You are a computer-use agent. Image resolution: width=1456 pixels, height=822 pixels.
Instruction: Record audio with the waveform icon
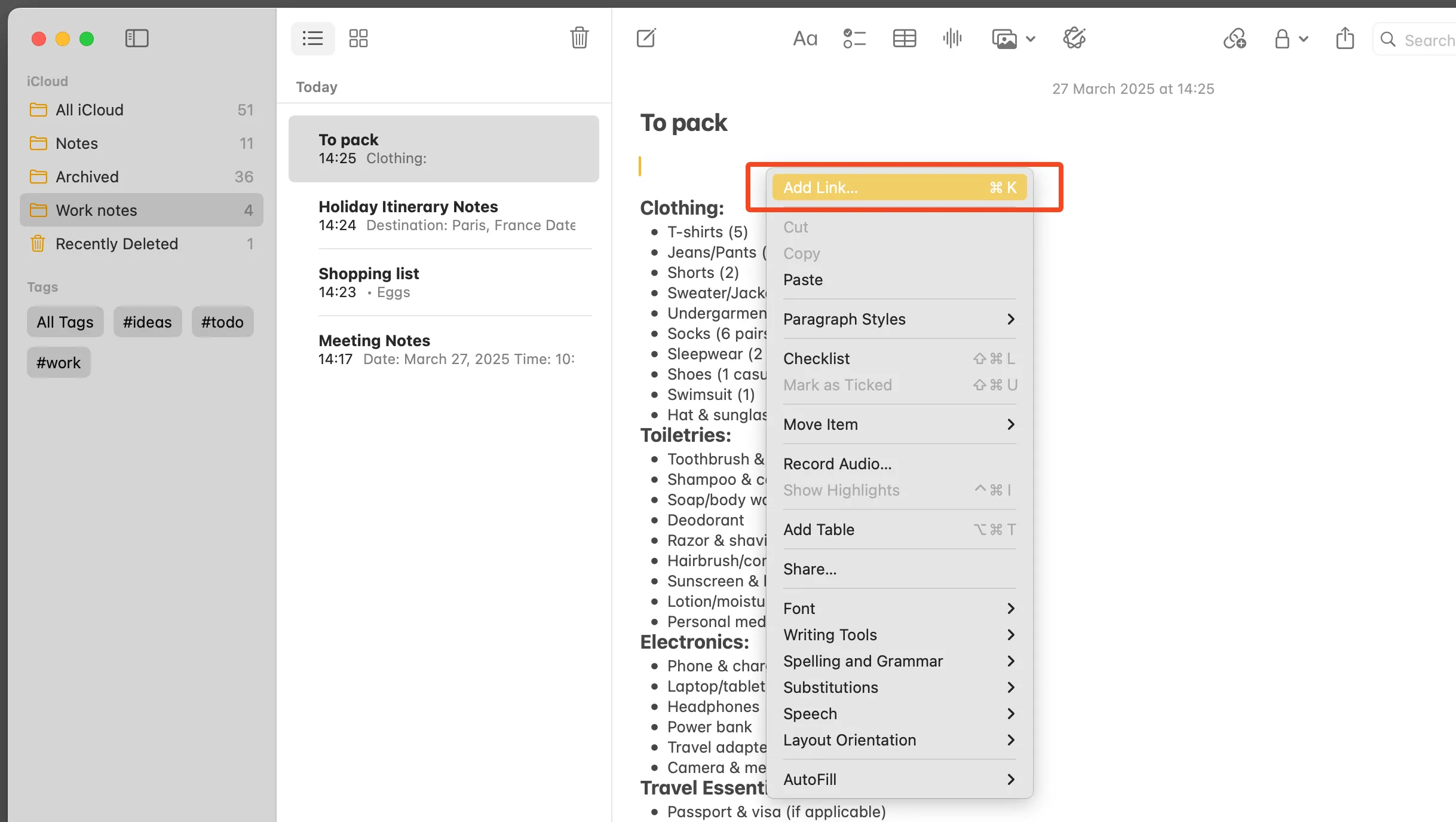[x=951, y=38]
